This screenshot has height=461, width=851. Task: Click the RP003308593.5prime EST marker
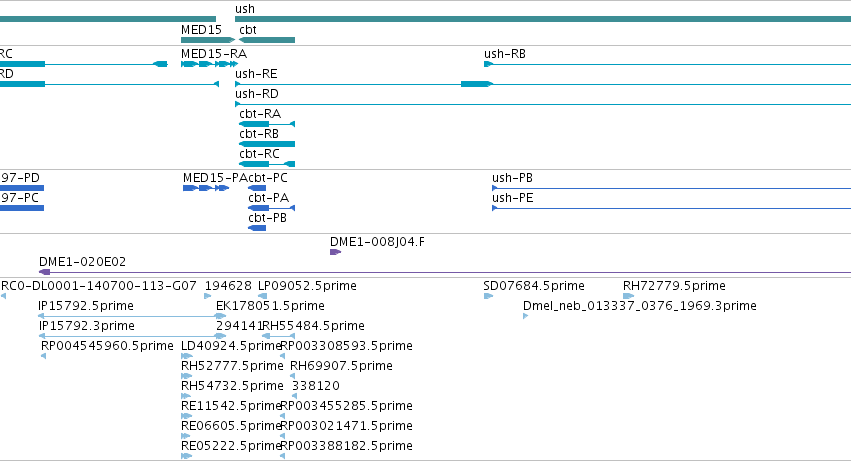(x=283, y=356)
